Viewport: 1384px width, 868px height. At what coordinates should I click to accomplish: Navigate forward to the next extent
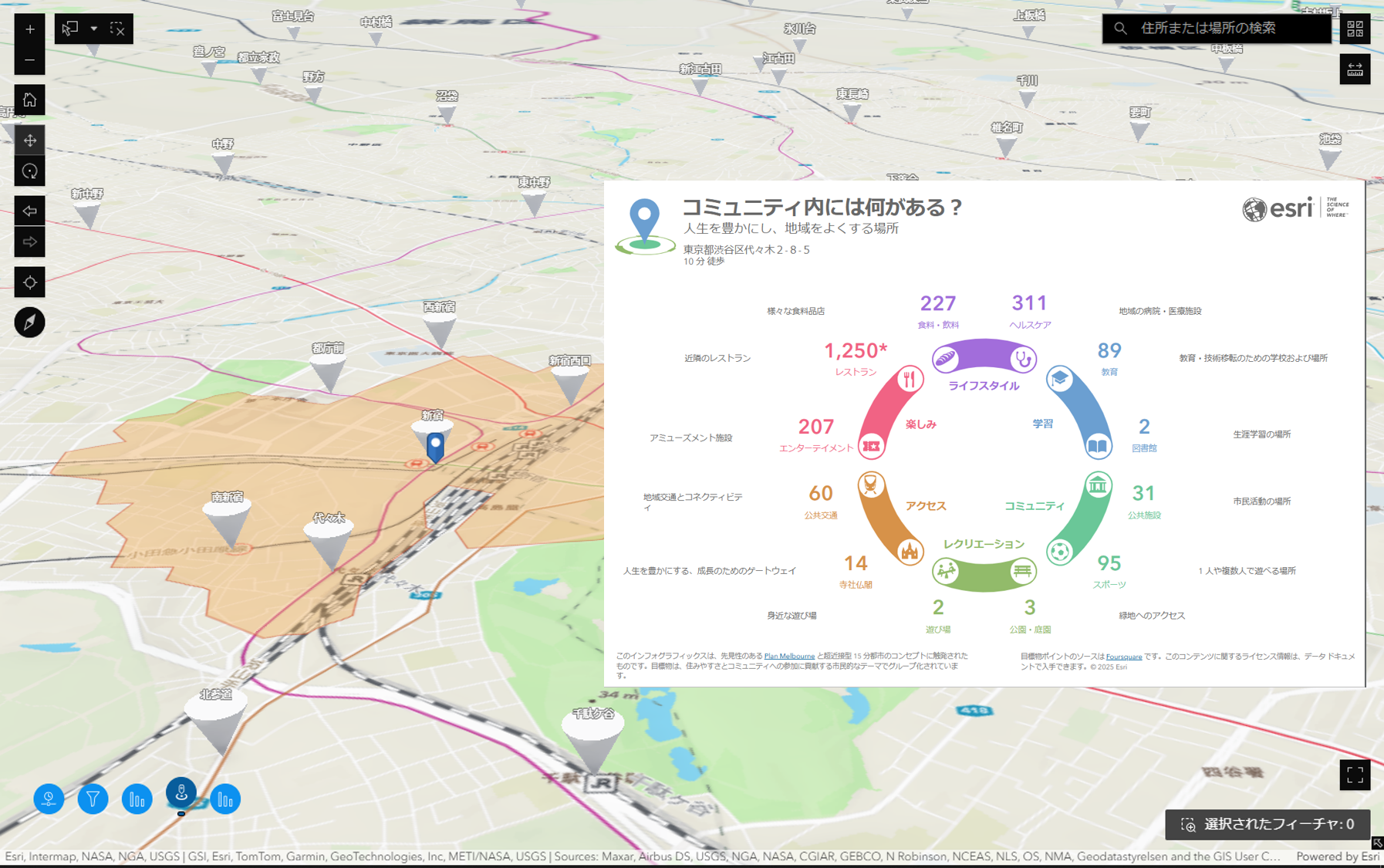tap(29, 241)
